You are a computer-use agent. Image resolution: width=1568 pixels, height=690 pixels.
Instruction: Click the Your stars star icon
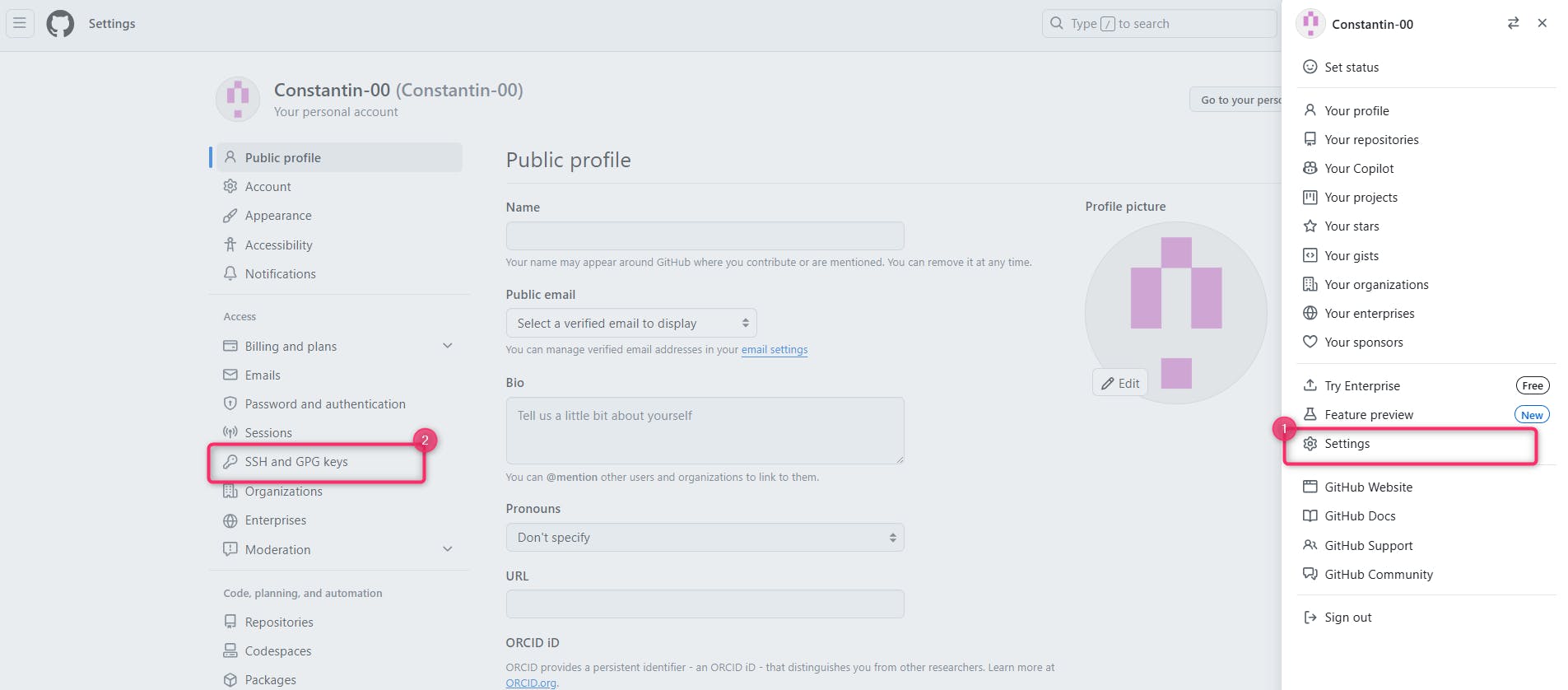click(1310, 226)
